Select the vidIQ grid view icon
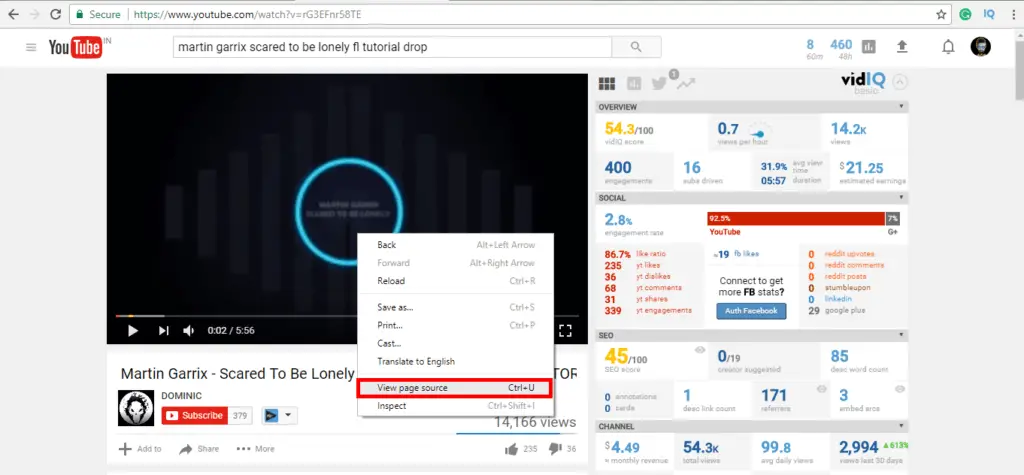The height and width of the screenshot is (475, 1024). click(x=607, y=84)
